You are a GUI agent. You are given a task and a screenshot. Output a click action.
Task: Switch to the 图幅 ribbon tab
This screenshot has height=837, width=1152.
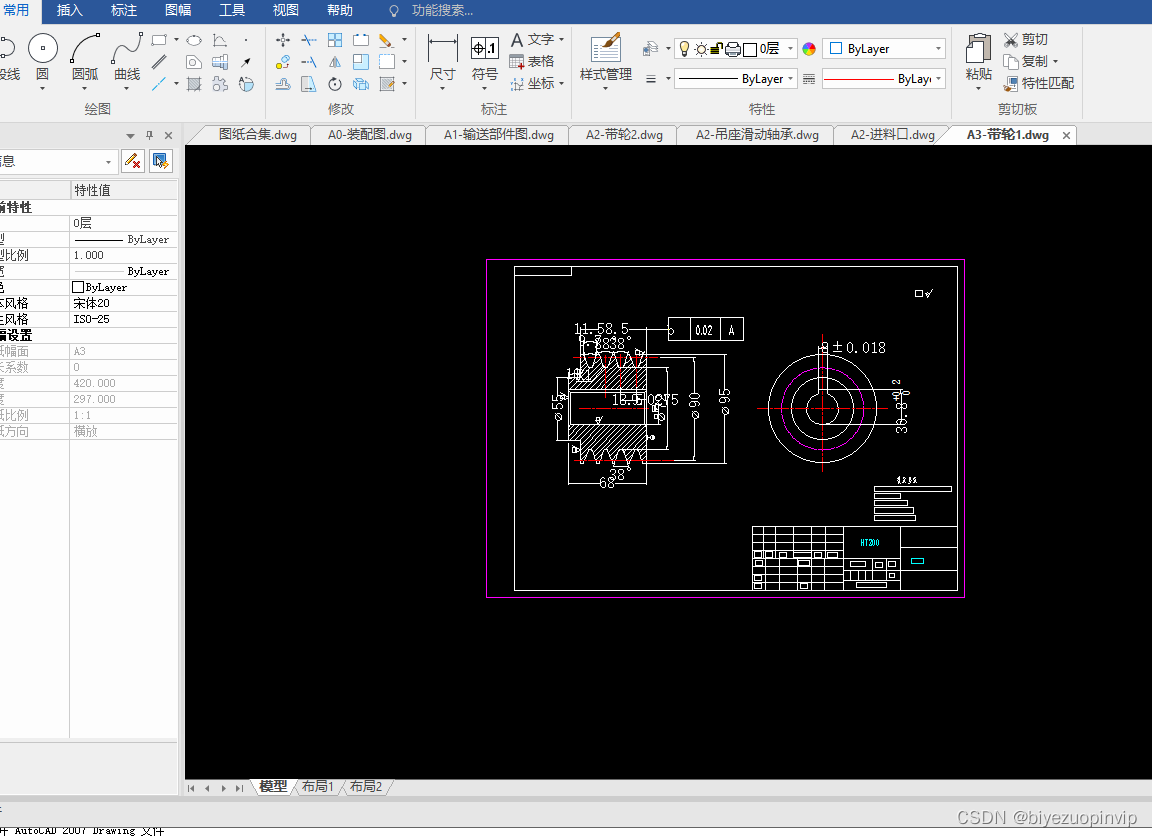(x=178, y=10)
